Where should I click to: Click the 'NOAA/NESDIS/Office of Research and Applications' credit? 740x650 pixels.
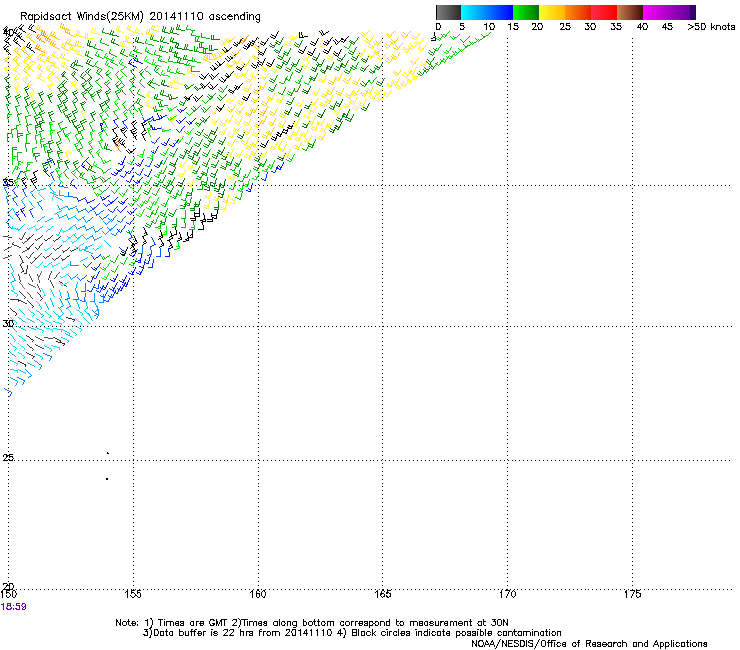[x=589, y=644]
